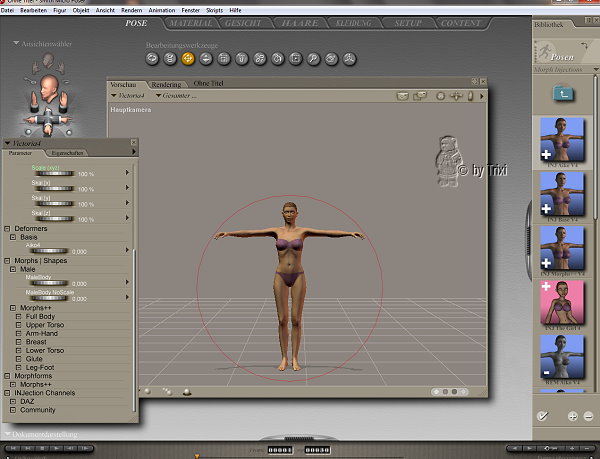The image size is (600, 459).
Task: Switch to the Rendering tab
Action: [167, 84]
